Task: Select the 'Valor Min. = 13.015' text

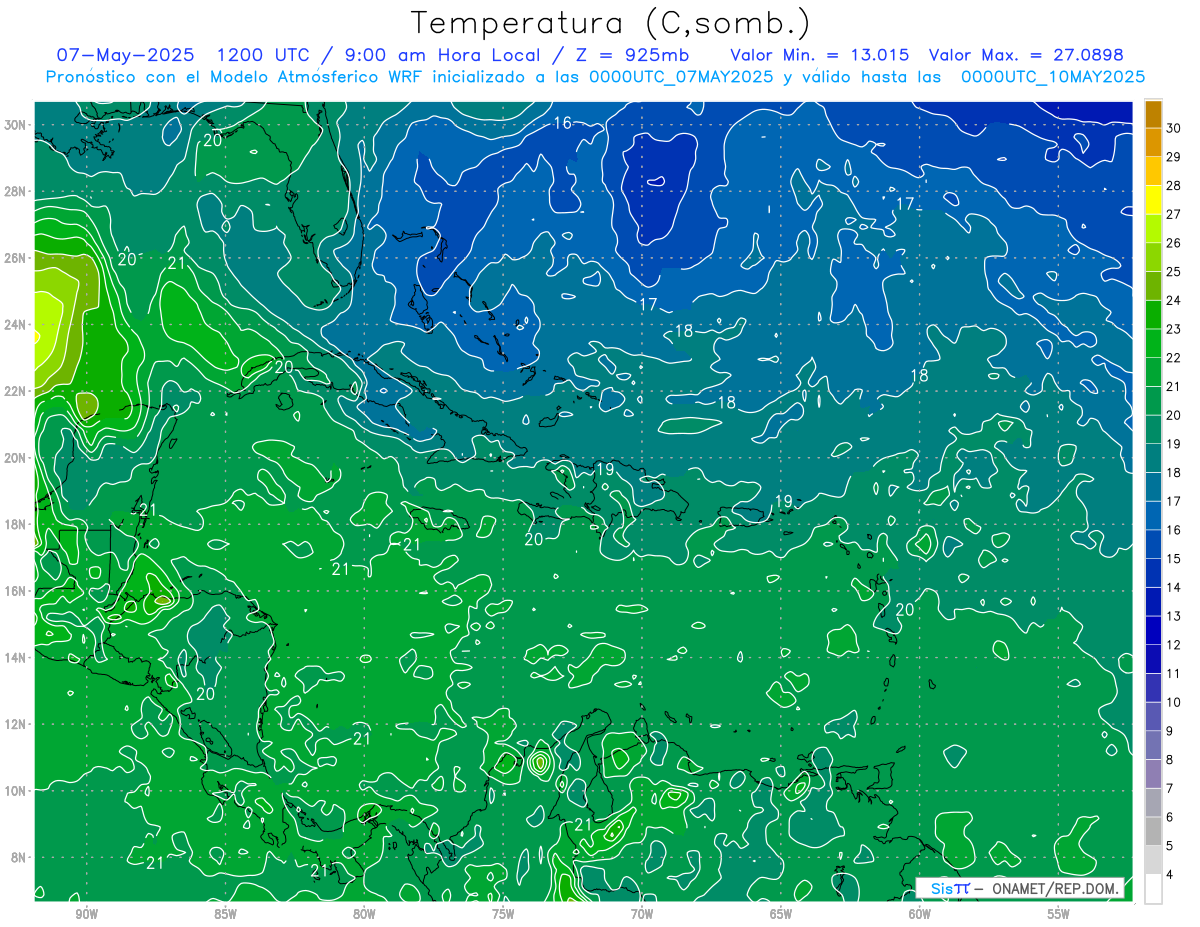Action: pyautogui.click(x=820, y=55)
